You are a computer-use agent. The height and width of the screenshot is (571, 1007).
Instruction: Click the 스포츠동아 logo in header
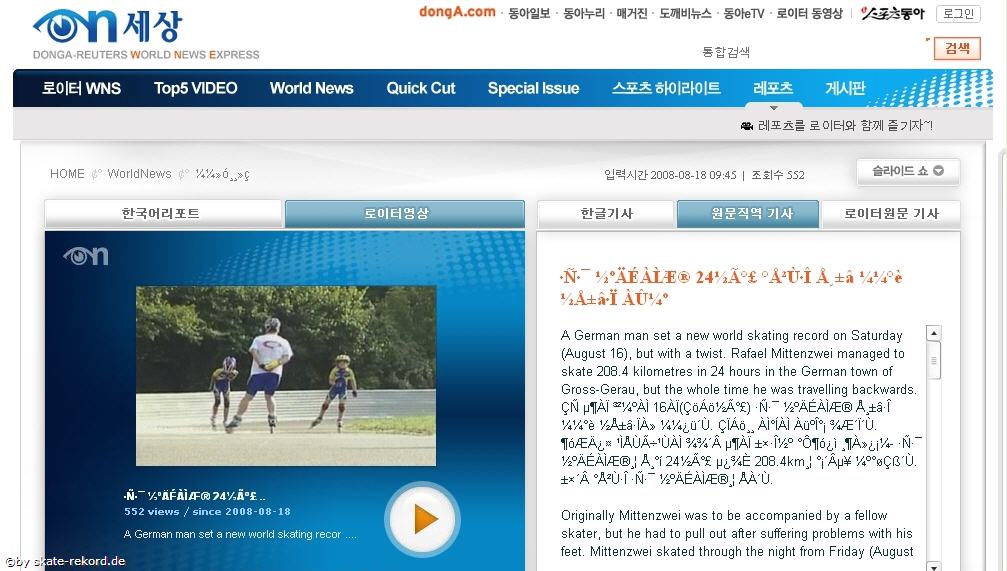pos(892,13)
